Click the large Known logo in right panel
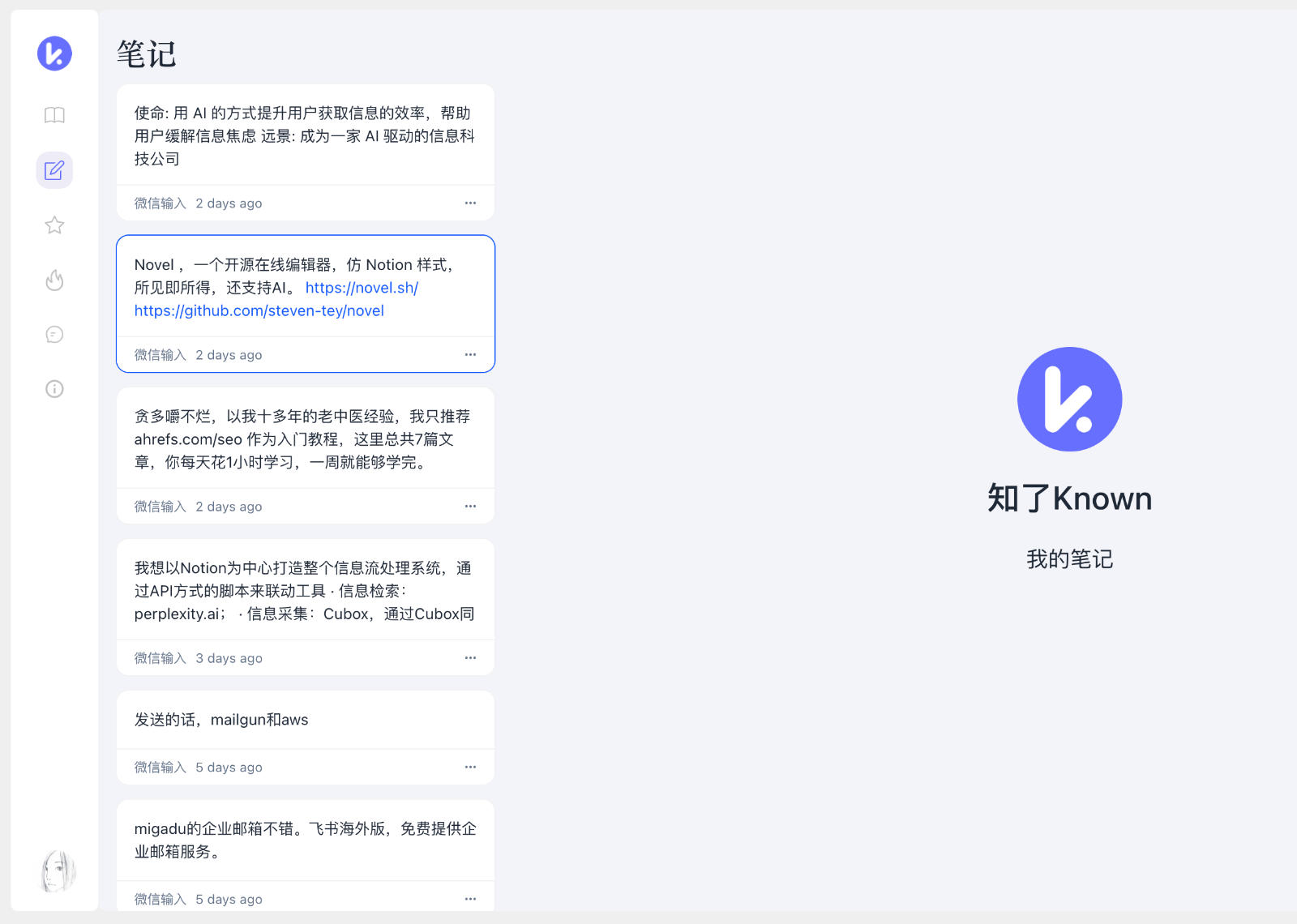The image size is (1297, 924). click(x=1069, y=399)
